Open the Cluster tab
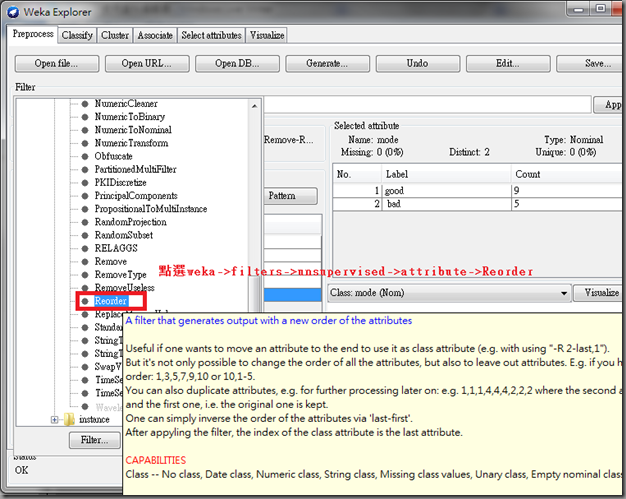This screenshot has width=626, height=499. click(115, 35)
